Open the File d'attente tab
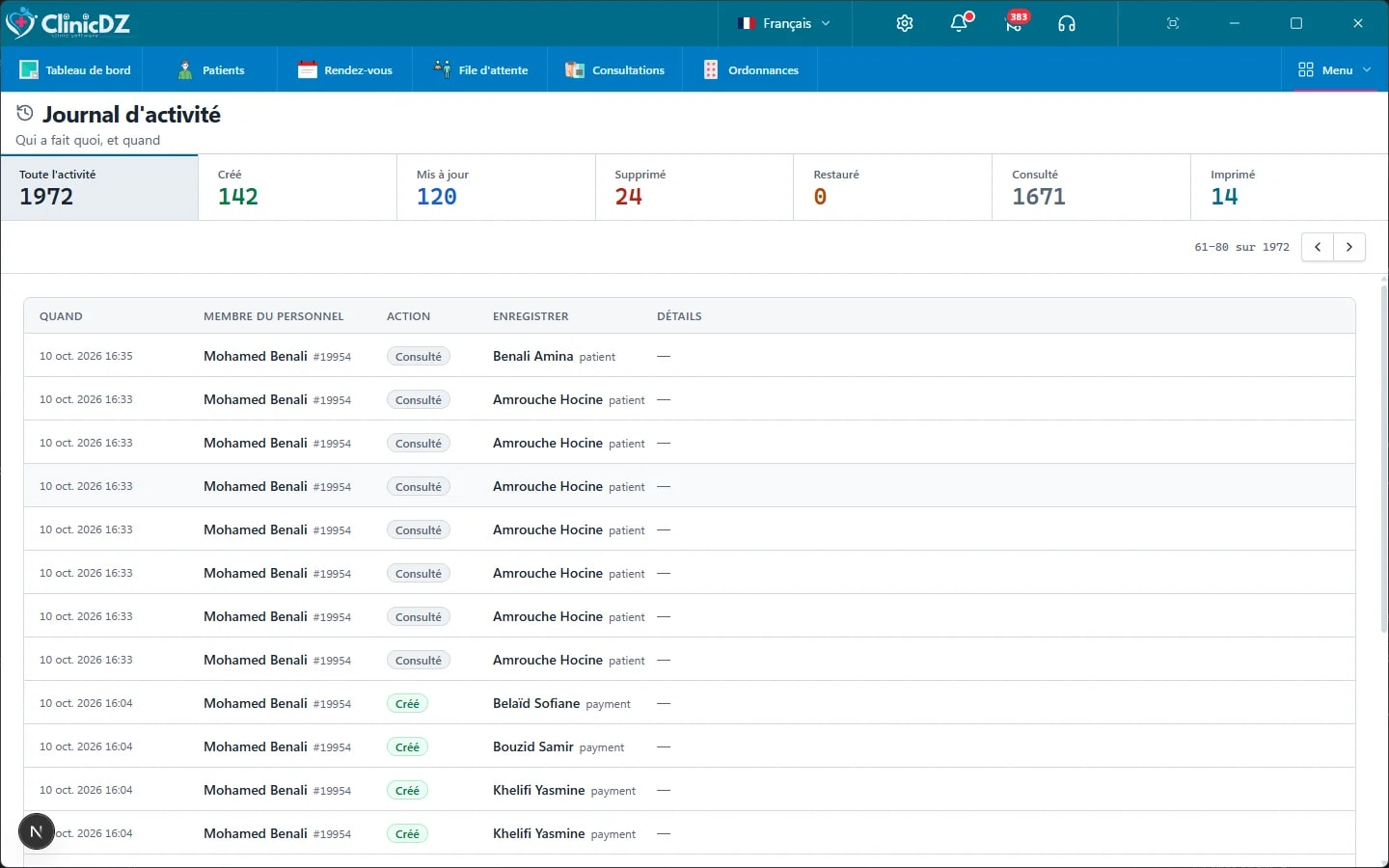The image size is (1389, 868). coord(481,69)
